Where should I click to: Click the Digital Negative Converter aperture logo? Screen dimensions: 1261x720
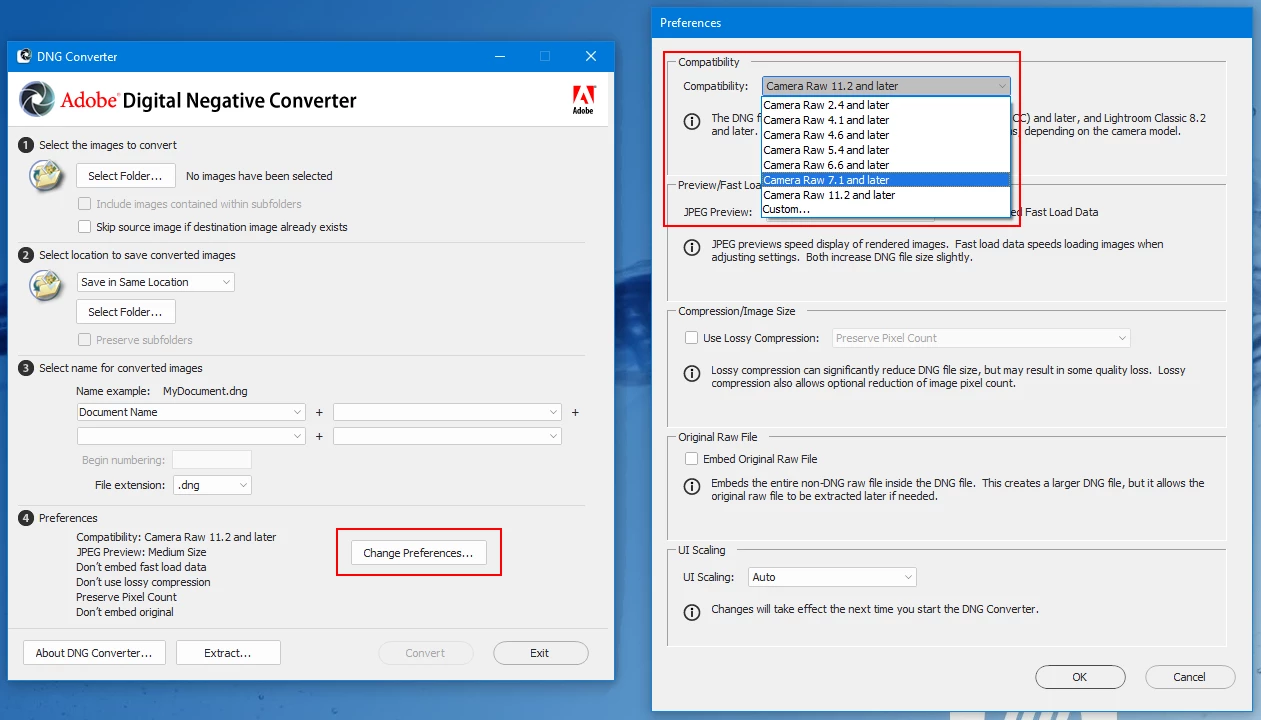(37, 100)
